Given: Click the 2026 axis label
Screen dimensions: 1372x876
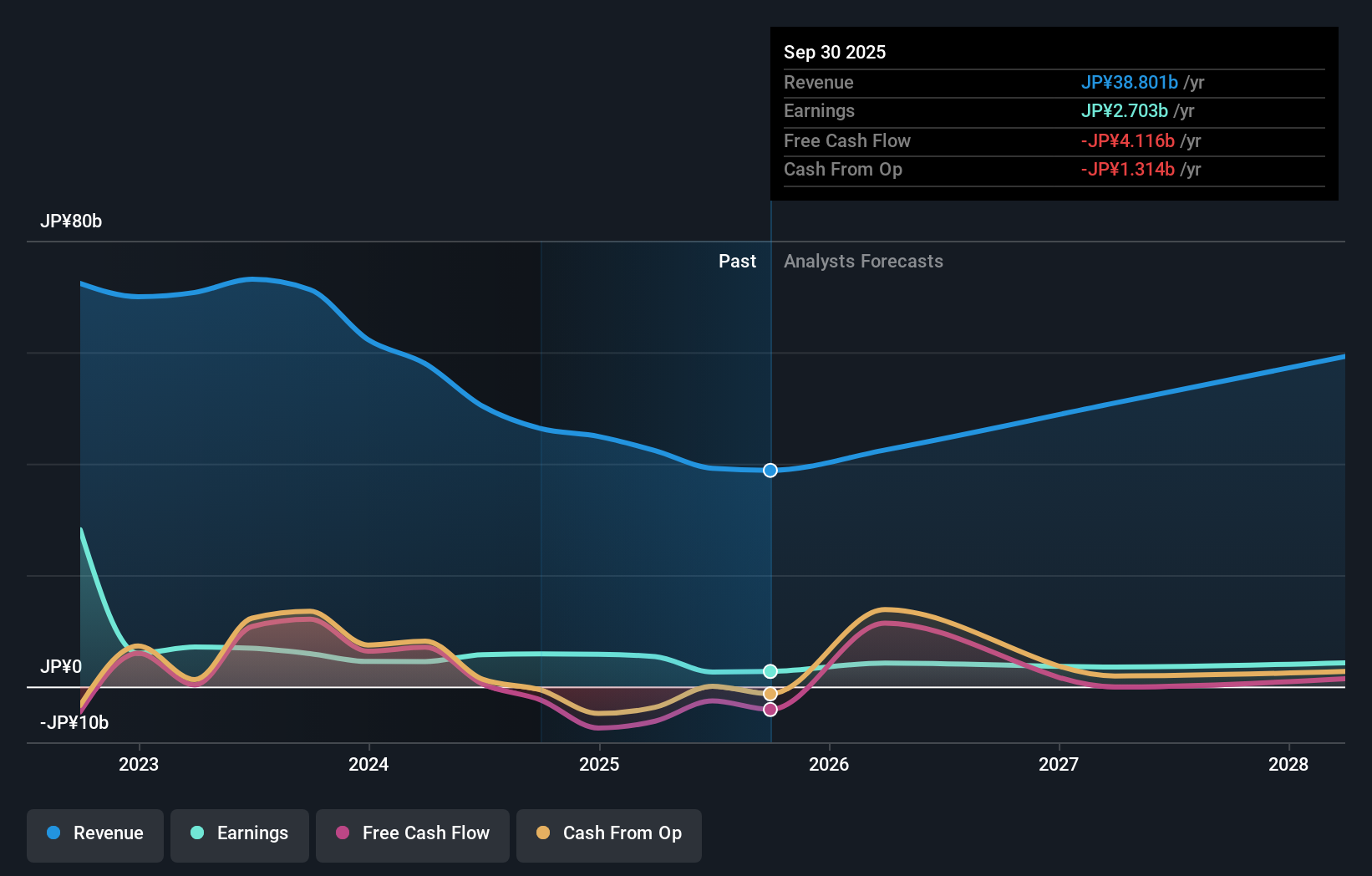Looking at the screenshot, I should pyautogui.click(x=829, y=764).
